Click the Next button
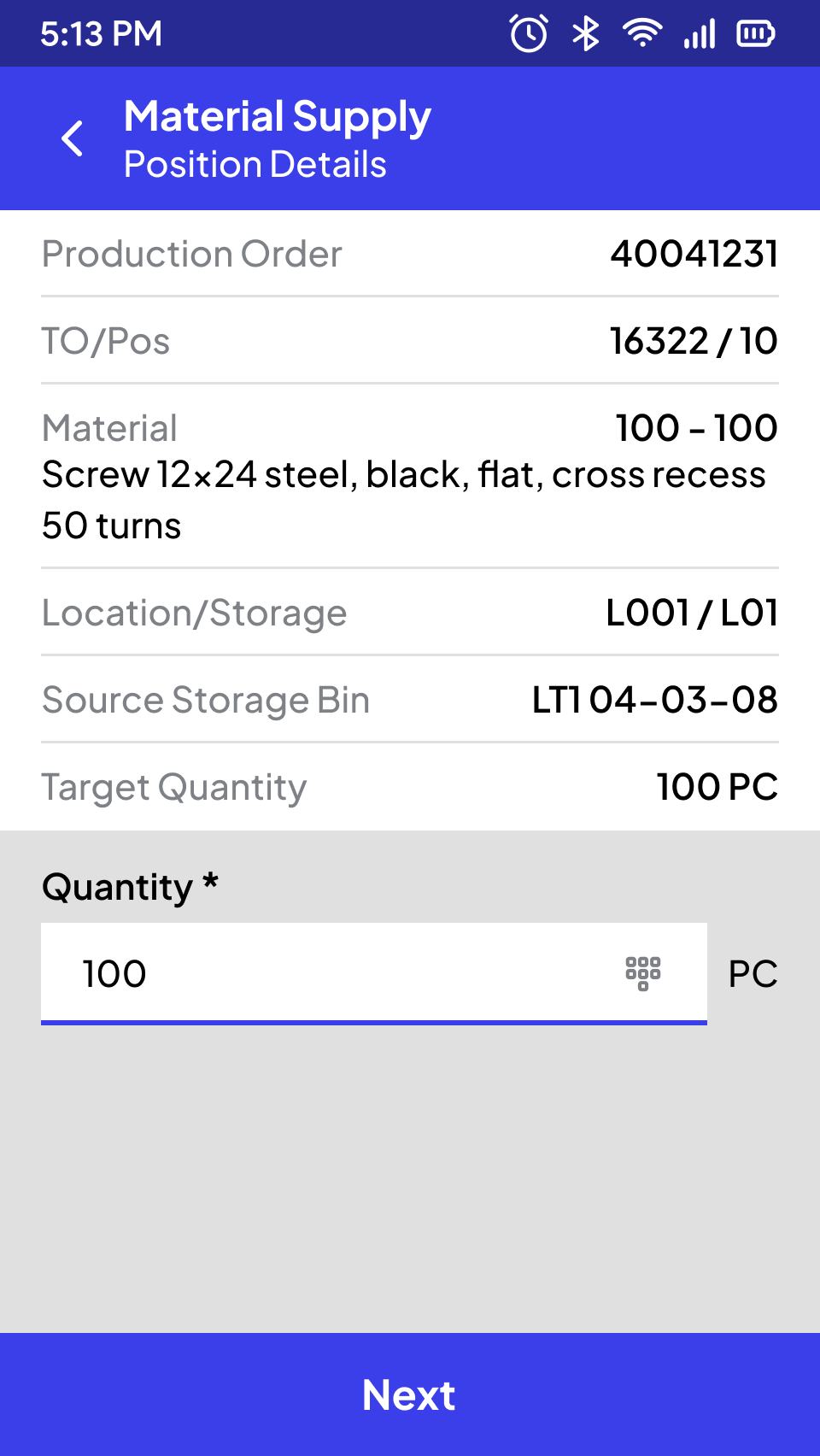Viewport: 820px width, 1456px height. pos(410,1394)
